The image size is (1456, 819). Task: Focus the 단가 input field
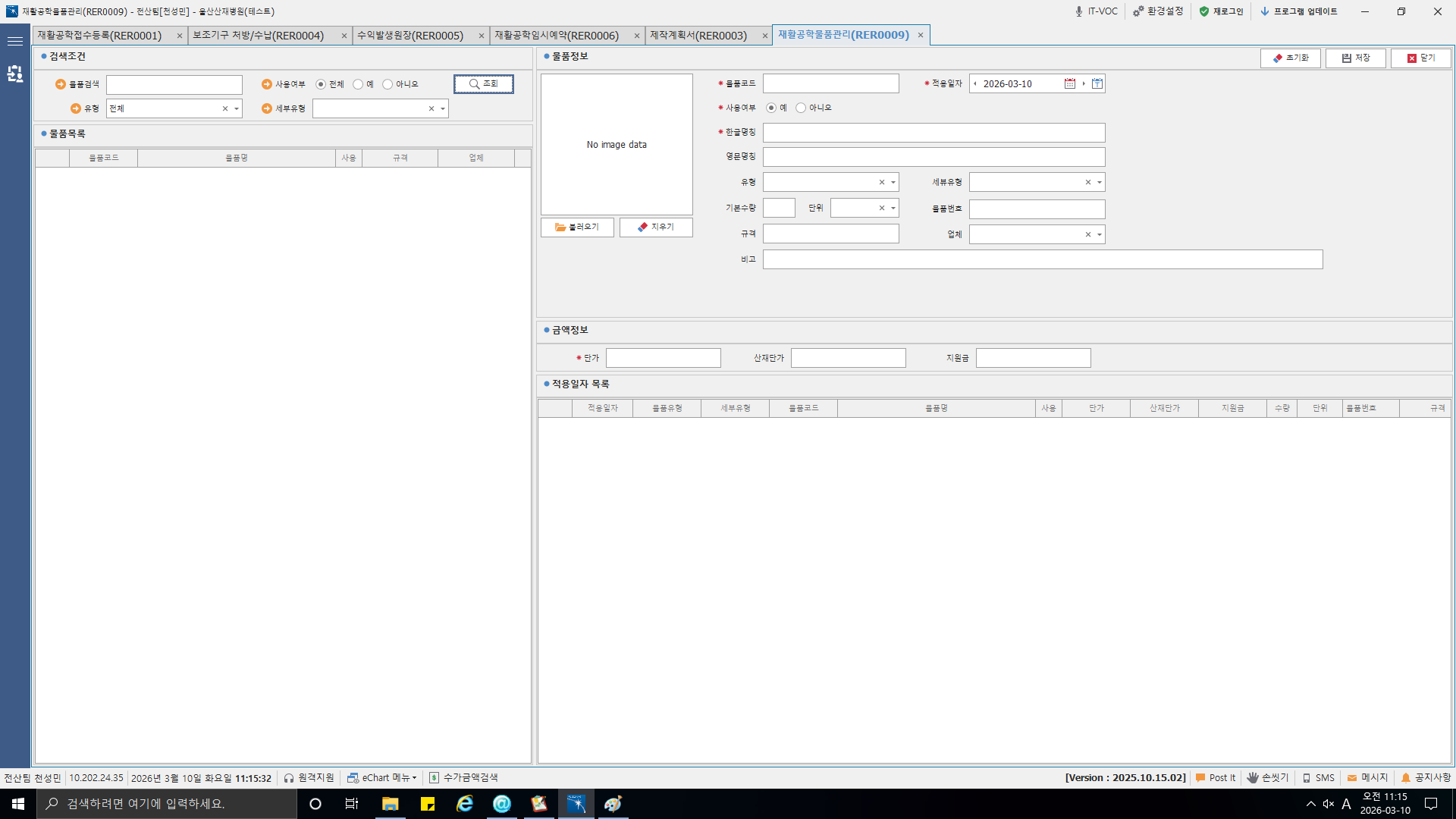point(664,358)
